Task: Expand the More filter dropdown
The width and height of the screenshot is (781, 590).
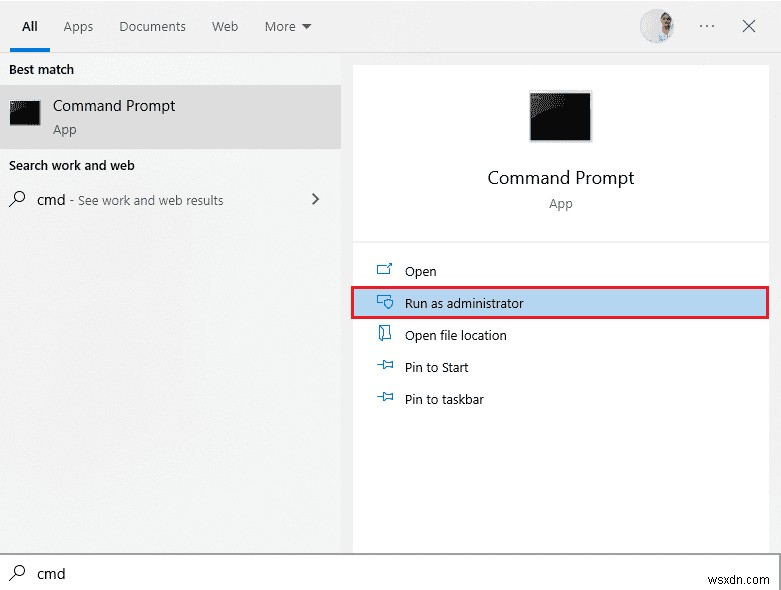Action: (x=288, y=27)
